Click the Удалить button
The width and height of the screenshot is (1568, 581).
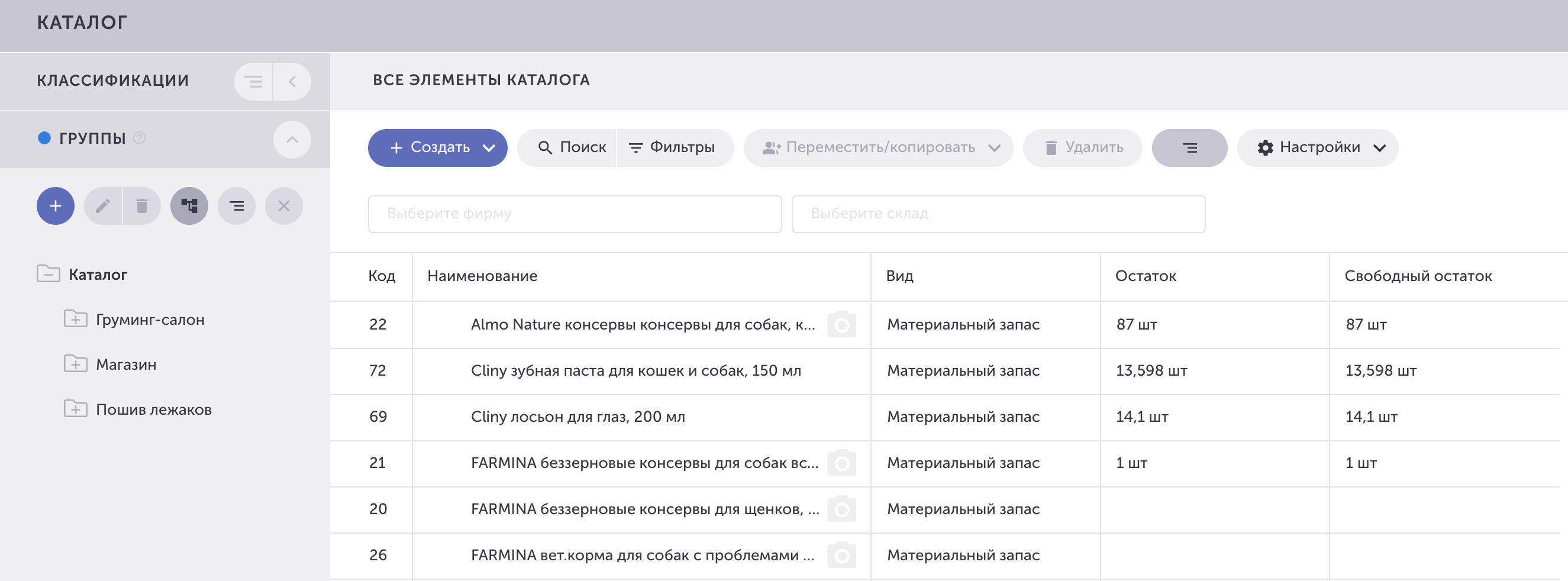(x=1082, y=148)
